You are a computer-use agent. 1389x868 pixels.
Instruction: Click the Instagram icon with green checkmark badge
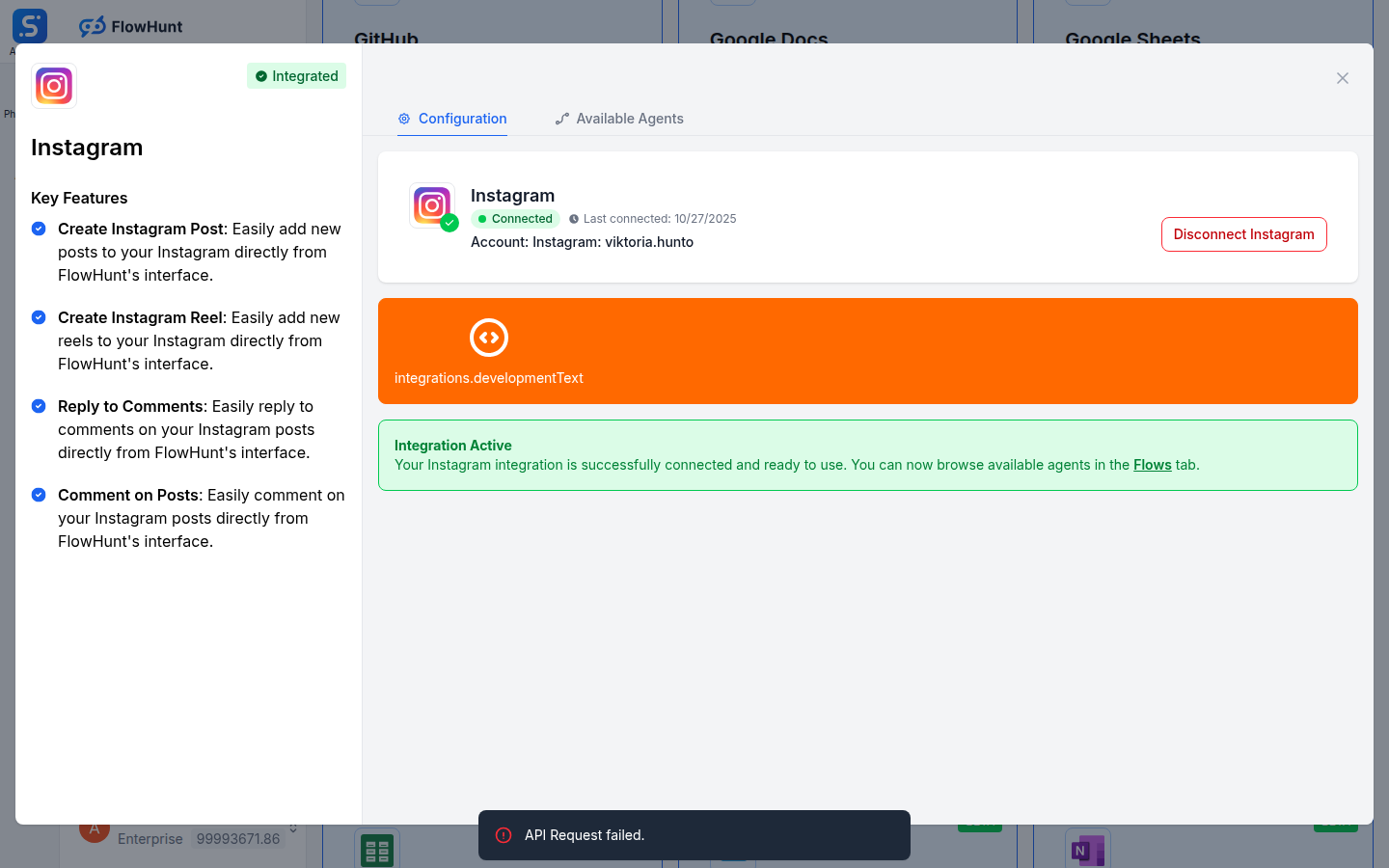pos(431,204)
